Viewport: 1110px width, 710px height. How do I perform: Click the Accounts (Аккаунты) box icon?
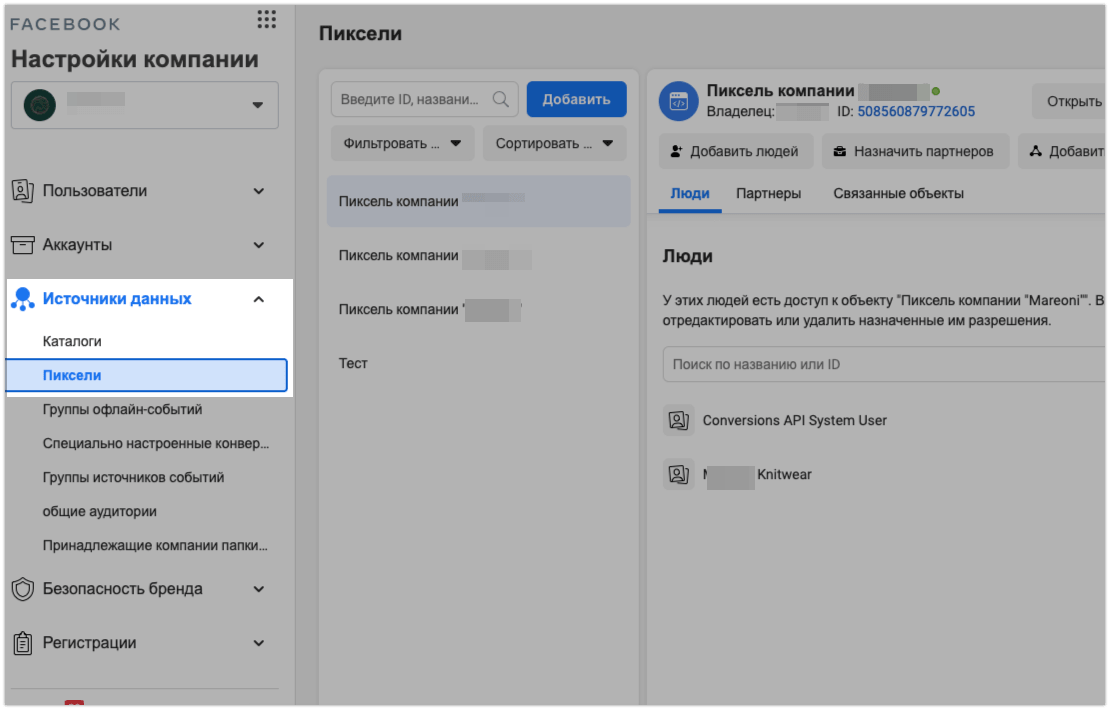(22, 245)
